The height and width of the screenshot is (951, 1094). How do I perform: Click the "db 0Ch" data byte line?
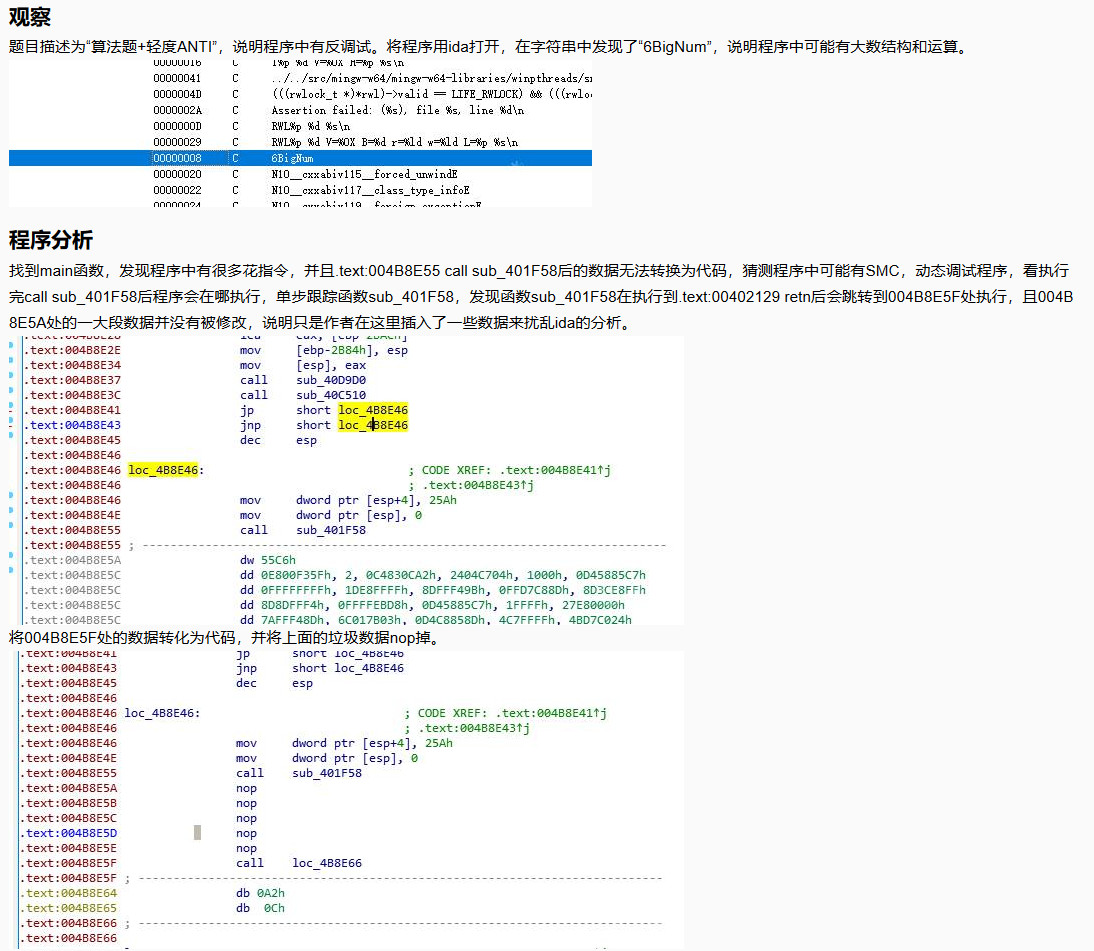260,908
